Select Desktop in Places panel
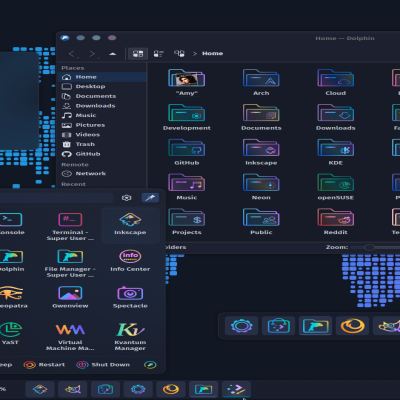Image resolution: width=400 pixels, height=400 pixels. point(102,86)
